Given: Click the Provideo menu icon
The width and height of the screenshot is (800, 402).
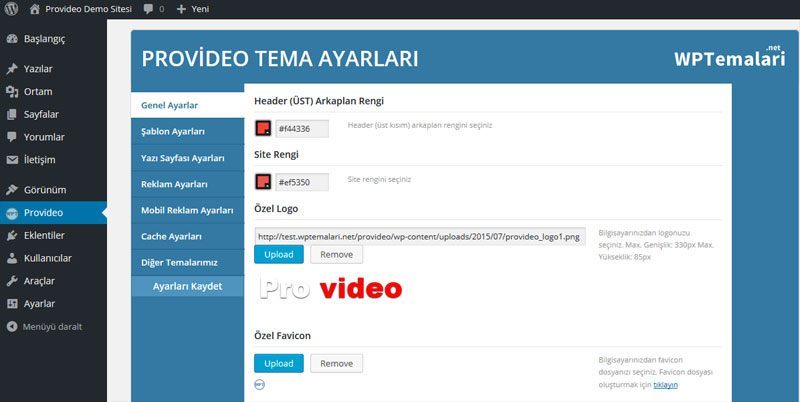Looking at the screenshot, I should [12, 213].
